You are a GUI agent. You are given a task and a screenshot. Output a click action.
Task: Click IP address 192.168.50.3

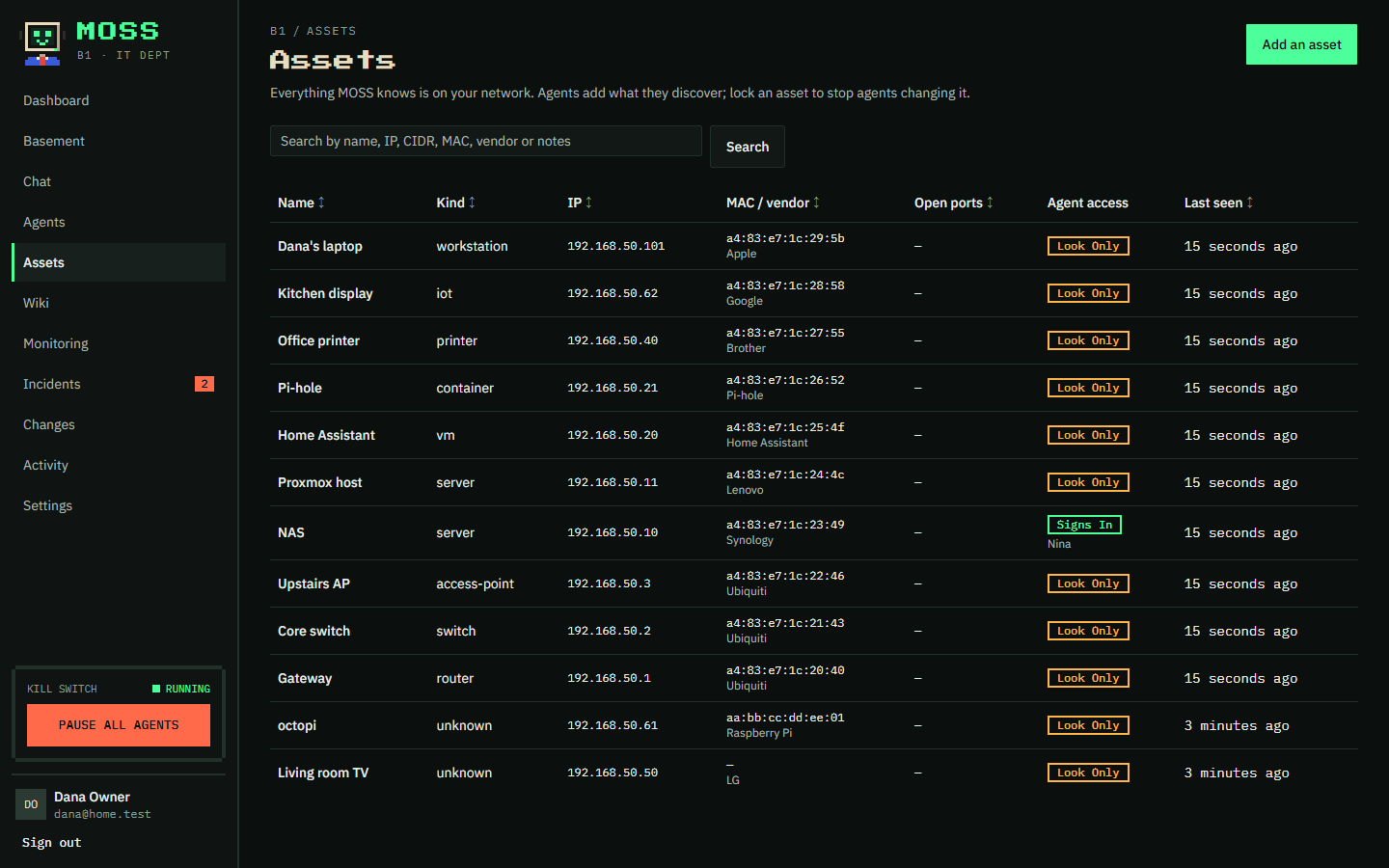[609, 583]
